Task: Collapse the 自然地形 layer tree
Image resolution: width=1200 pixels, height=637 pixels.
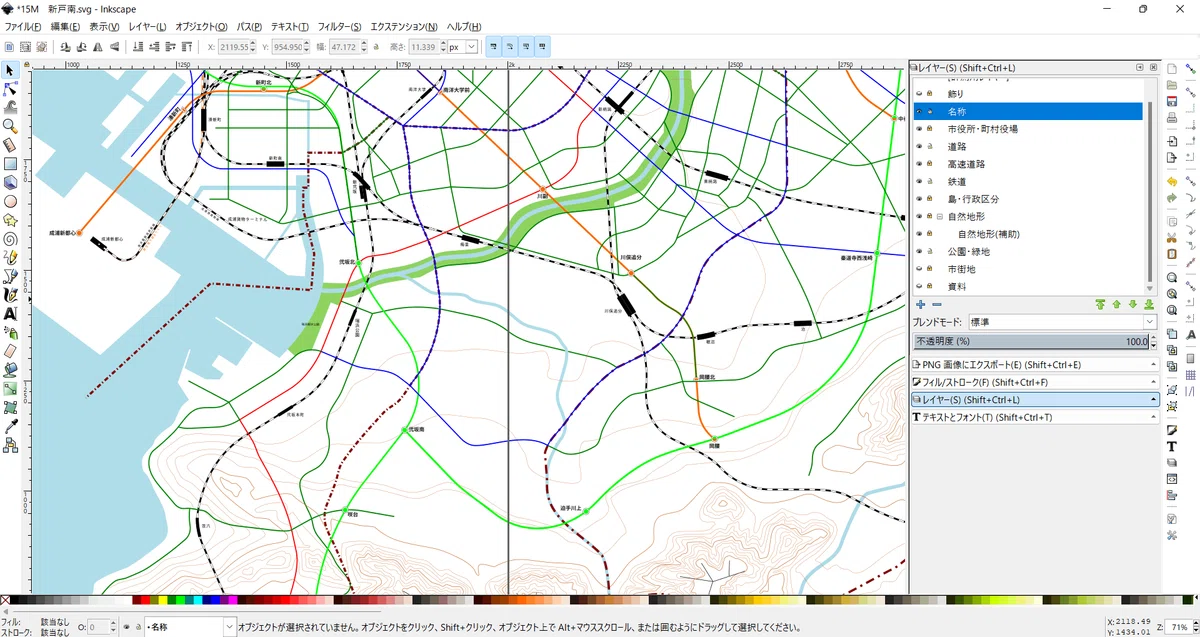Action: 940,217
